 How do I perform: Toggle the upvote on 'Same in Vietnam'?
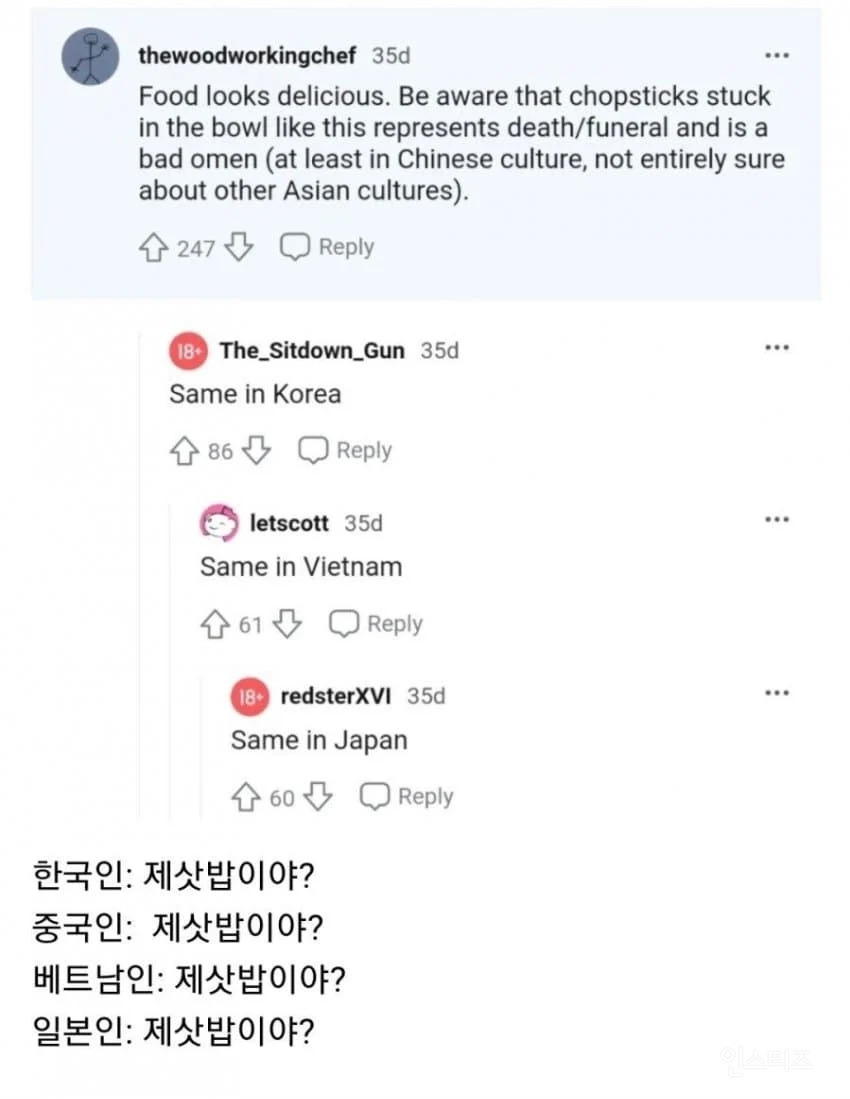[x=216, y=623]
